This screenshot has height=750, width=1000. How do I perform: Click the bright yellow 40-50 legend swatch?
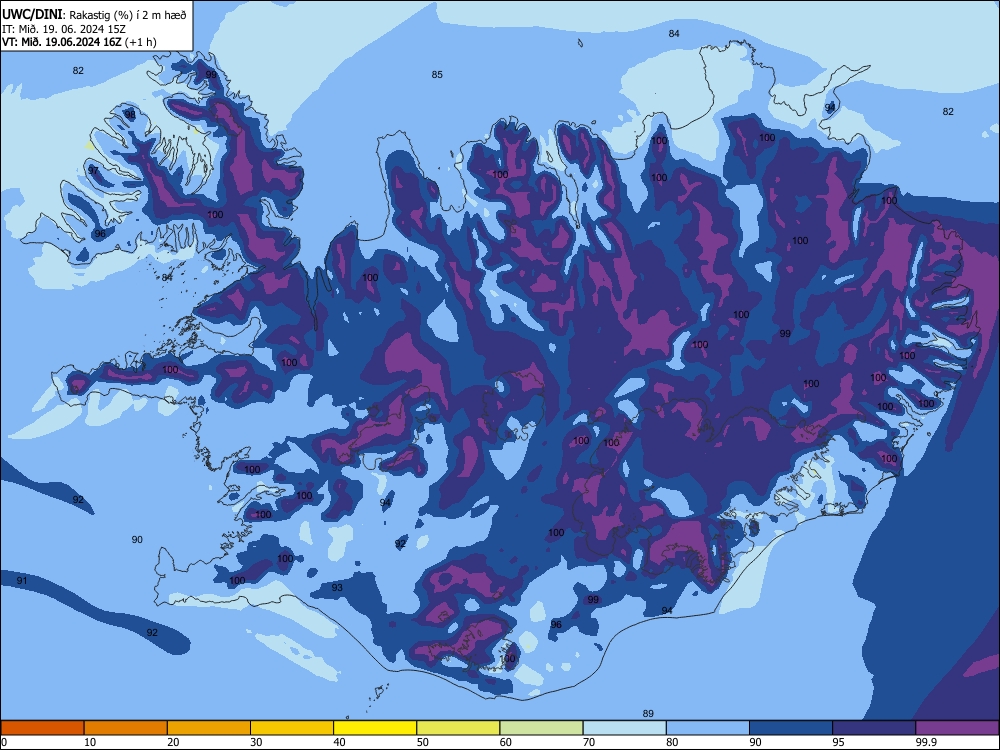click(375, 728)
